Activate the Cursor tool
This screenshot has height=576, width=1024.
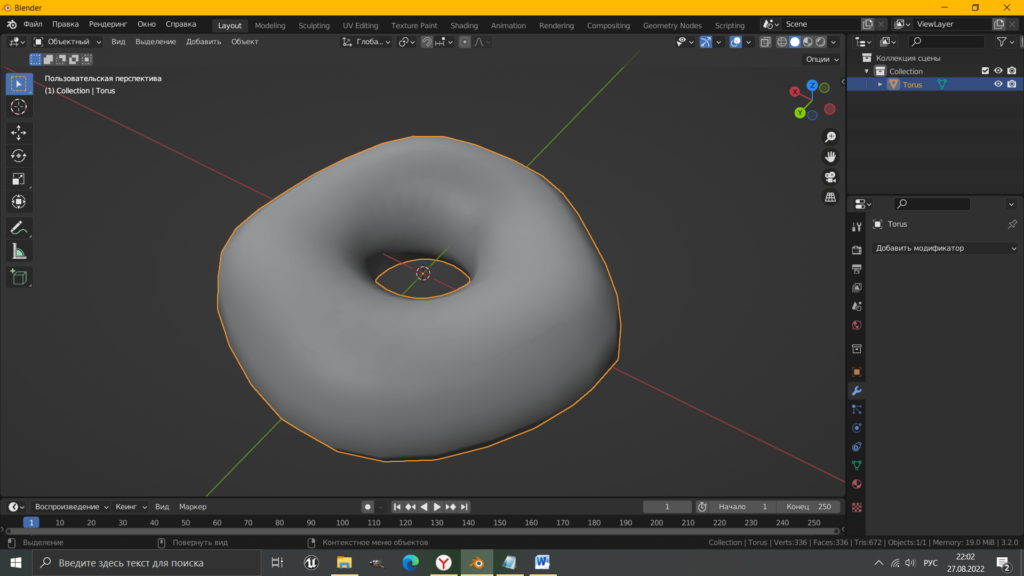tap(19, 107)
